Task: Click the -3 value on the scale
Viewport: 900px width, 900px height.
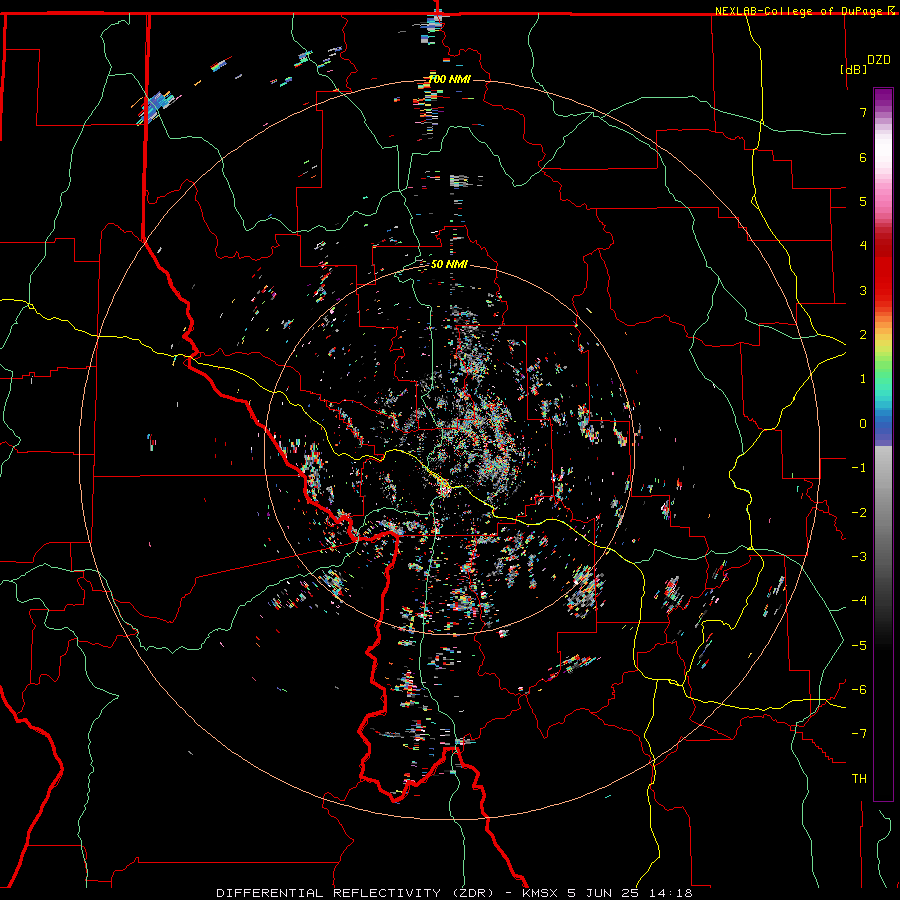Action: (859, 557)
